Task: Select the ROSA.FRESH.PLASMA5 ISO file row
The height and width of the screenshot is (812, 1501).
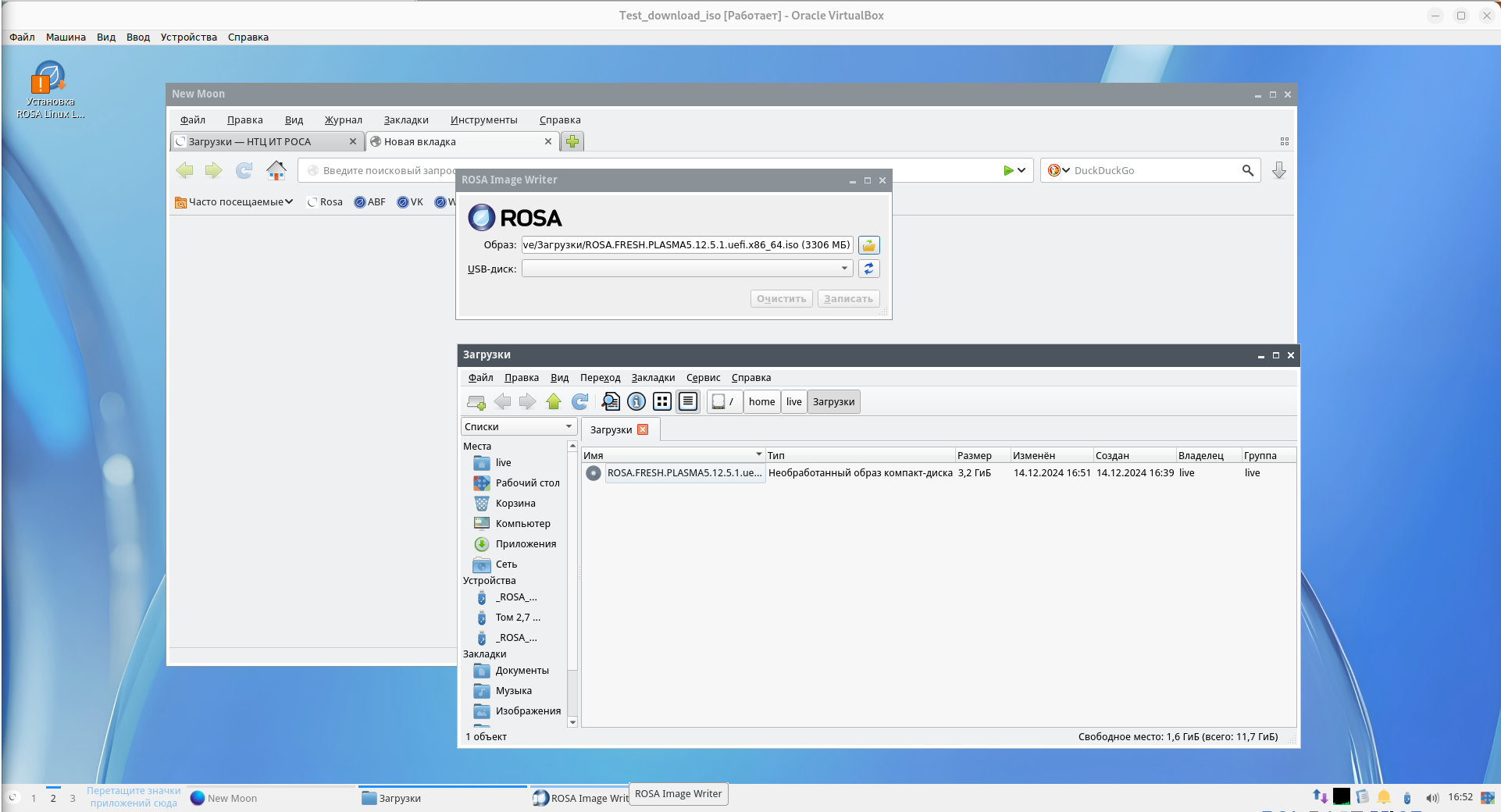Action: 939,473
